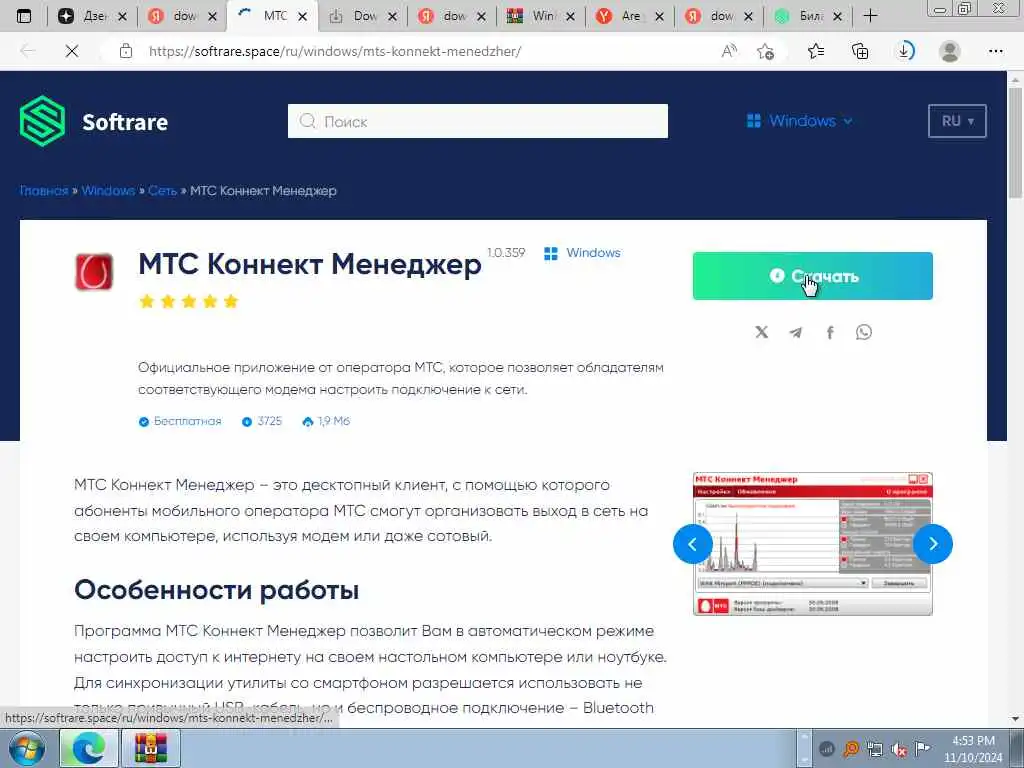Toggle Read aloud icon in address bar
1024x768 pixels.
tap(729, 51)
